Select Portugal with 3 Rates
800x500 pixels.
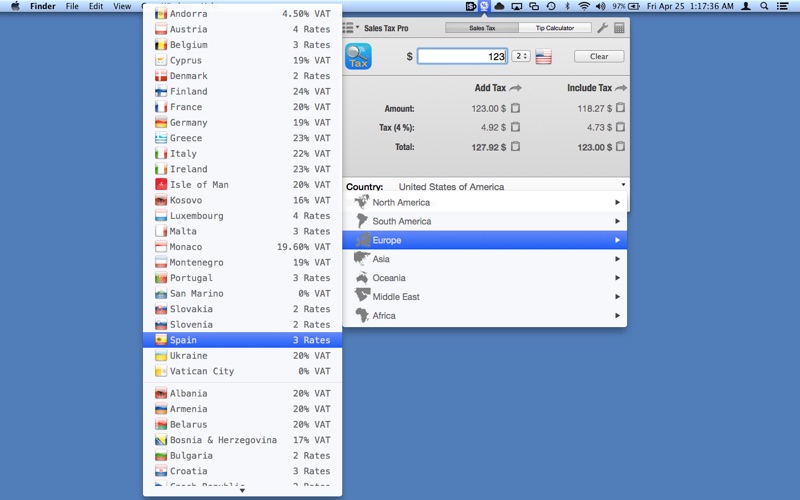click(242, 278)
